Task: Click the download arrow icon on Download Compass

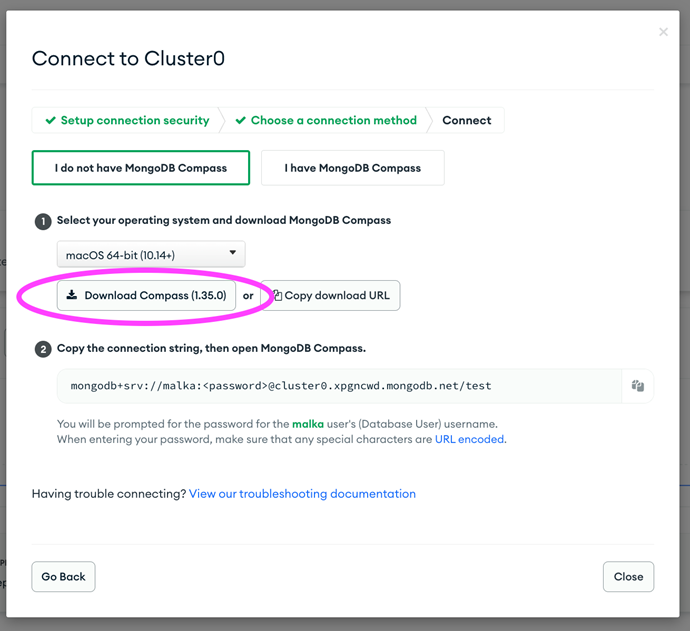Action: [x=72, y=295]
